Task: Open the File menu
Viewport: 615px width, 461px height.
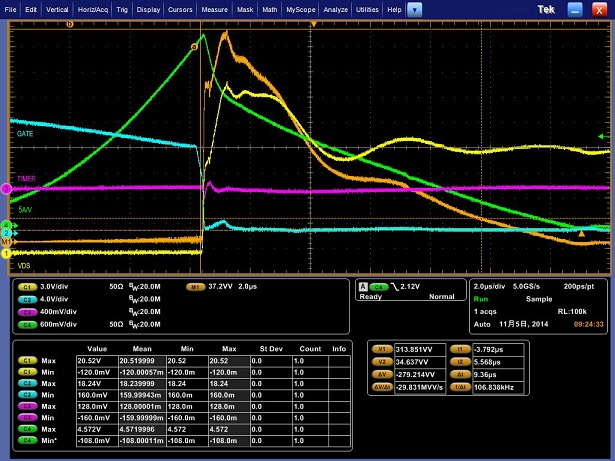Action: coord(10,9)
